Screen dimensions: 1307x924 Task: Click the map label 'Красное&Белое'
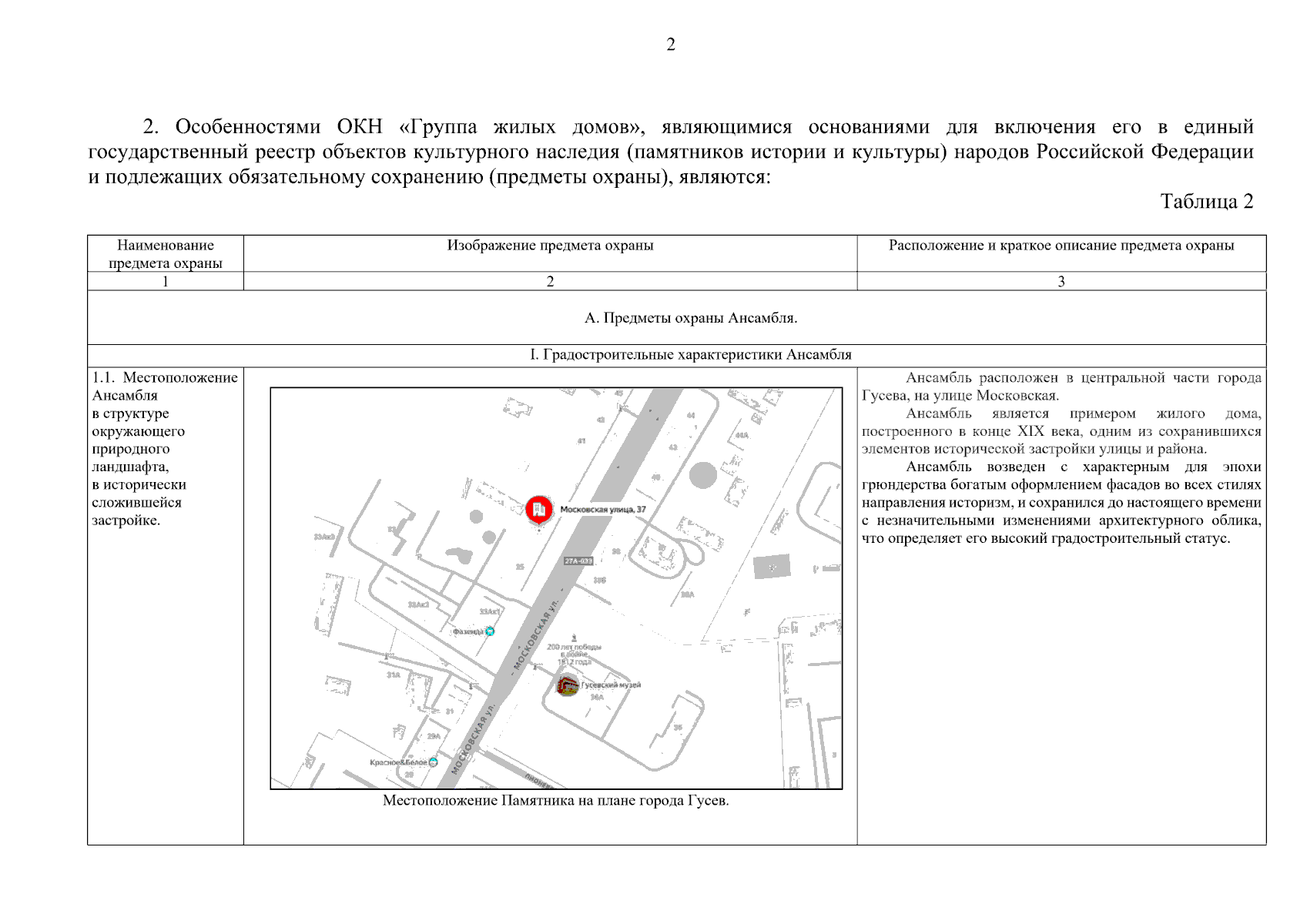click(x=398, y=762)
